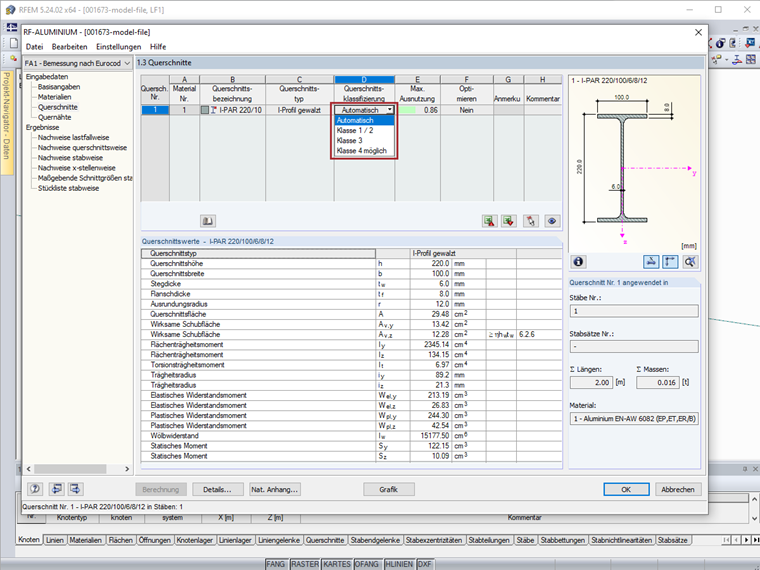
Task: Open Nachweise querschnittsweise results
Action: [82, 148]
